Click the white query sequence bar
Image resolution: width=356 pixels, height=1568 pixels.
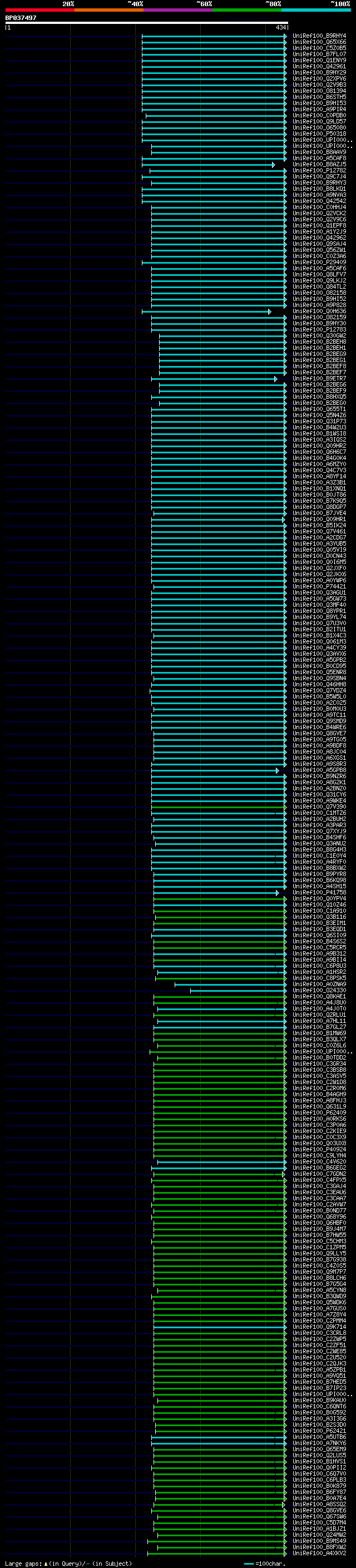pos(147,22)
